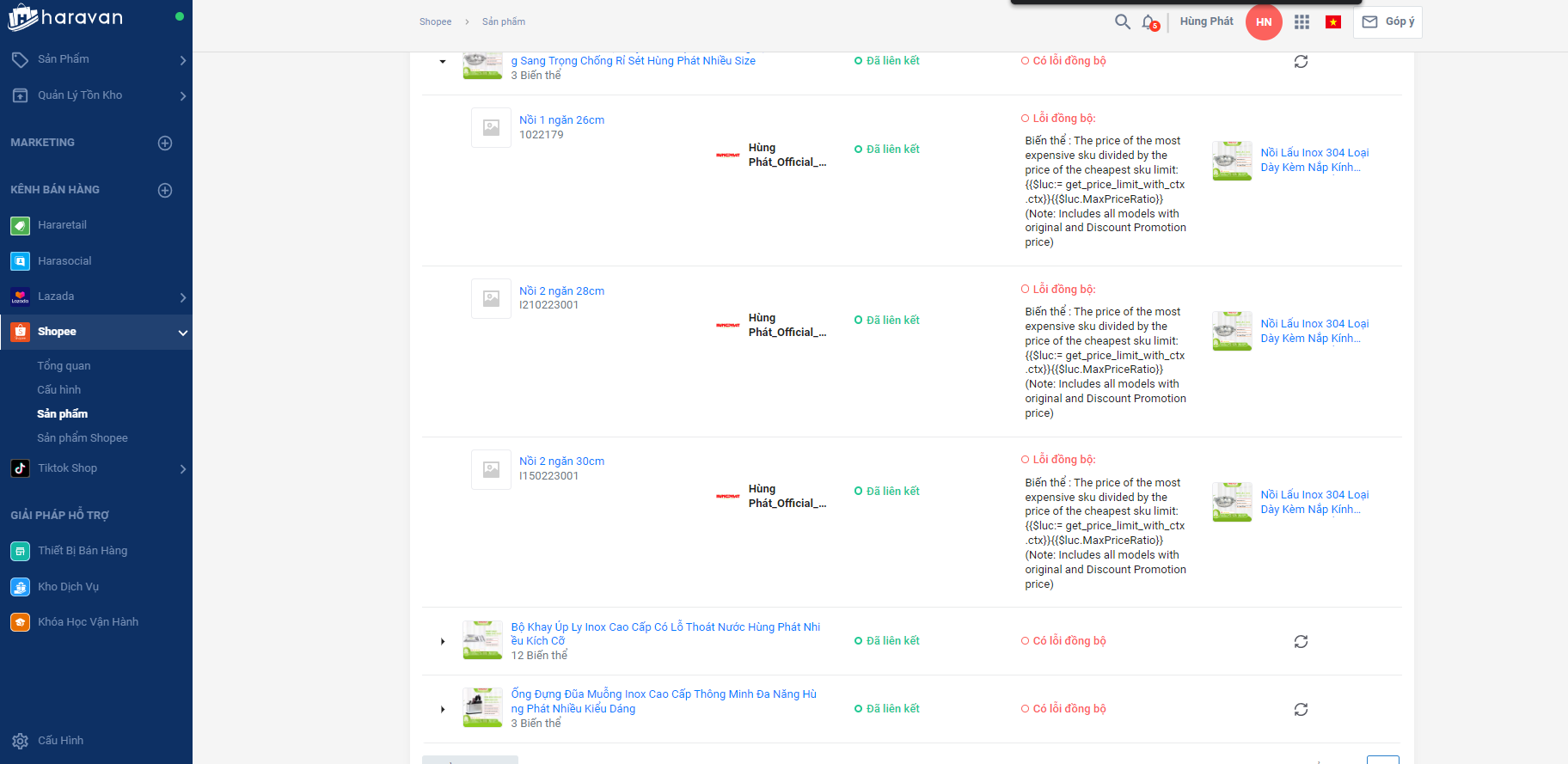The height and width of the screenshot is (764, 1568).
Task: Click Nồi Lẩu thumbnail beside 26cm variant
Action: 1232,161
